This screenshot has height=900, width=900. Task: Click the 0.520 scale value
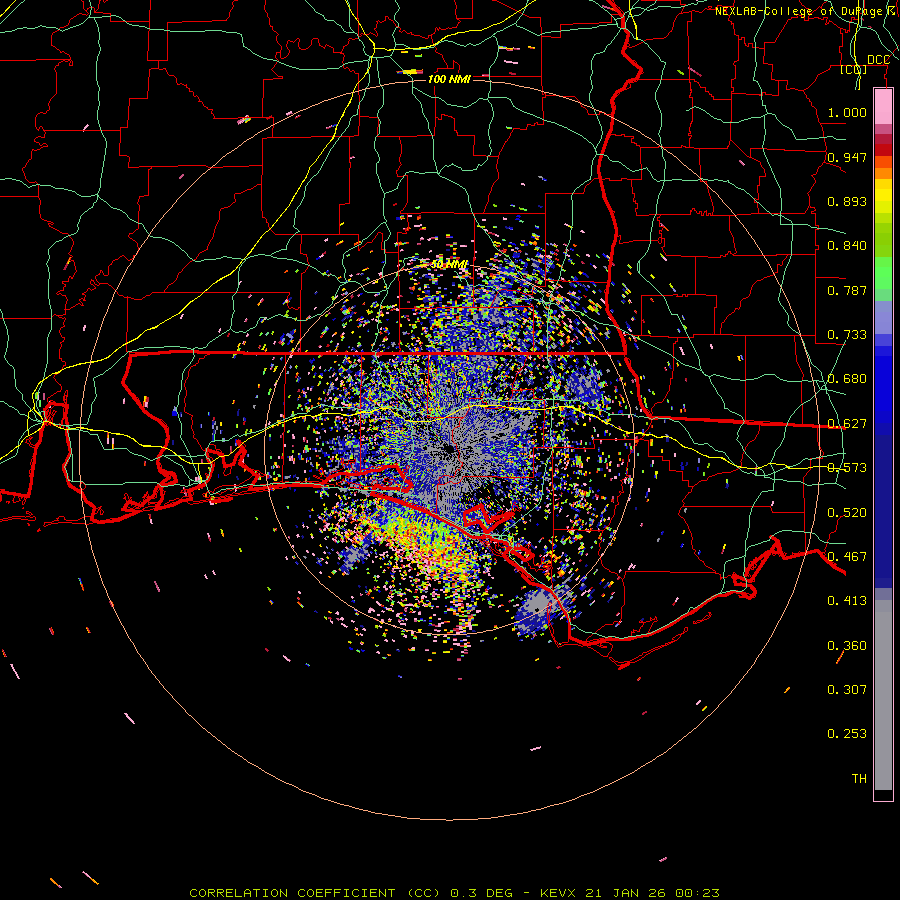click(x=847, y=513)
